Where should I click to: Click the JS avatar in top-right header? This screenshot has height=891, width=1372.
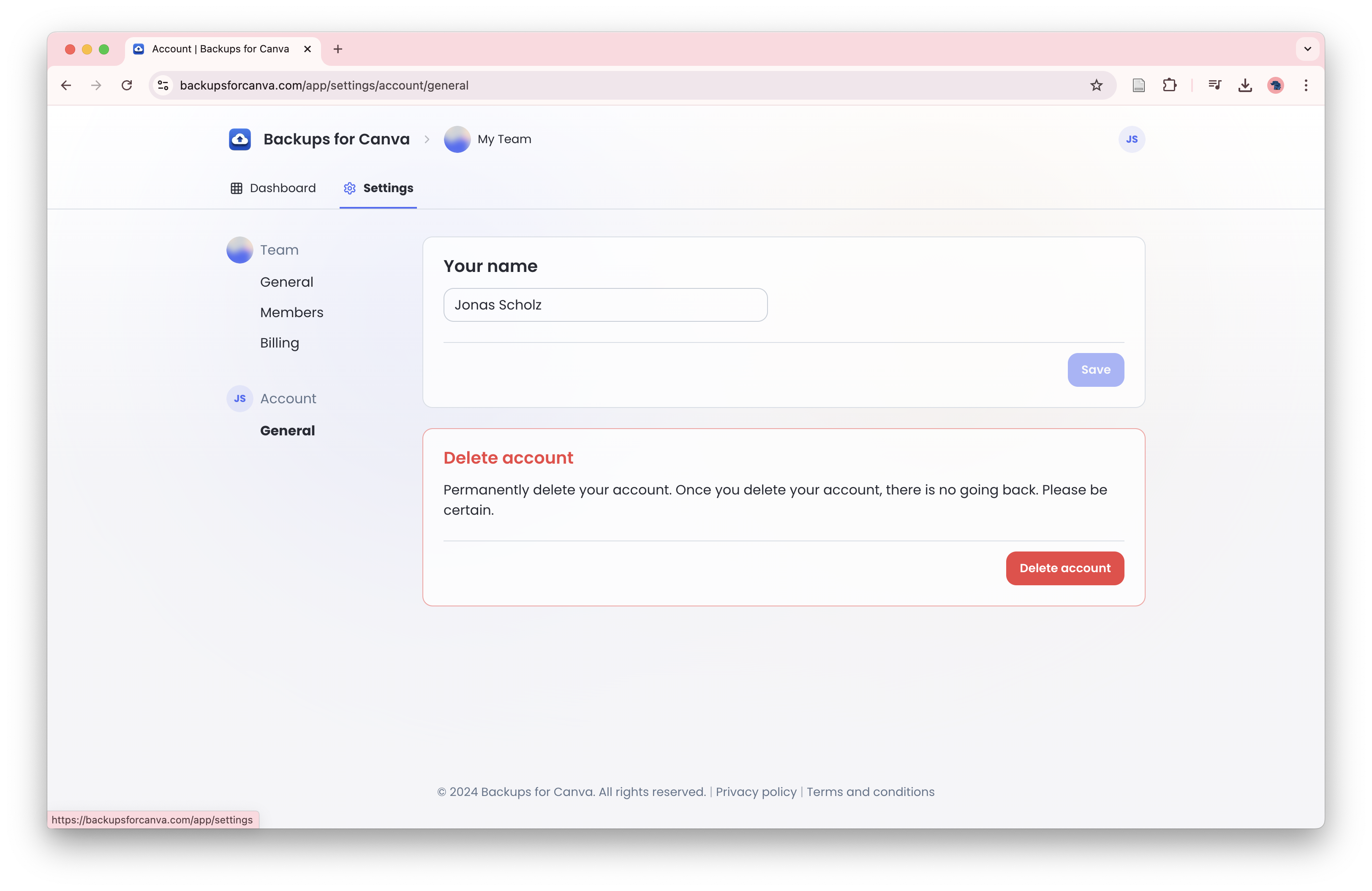coord(1131,139)
